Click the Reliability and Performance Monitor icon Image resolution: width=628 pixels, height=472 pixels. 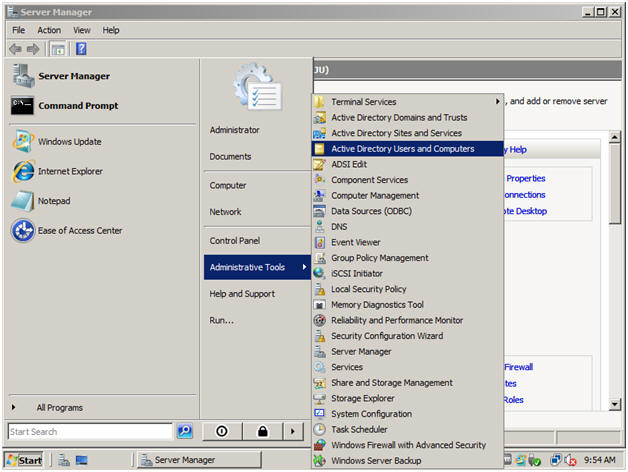(319, 320)
